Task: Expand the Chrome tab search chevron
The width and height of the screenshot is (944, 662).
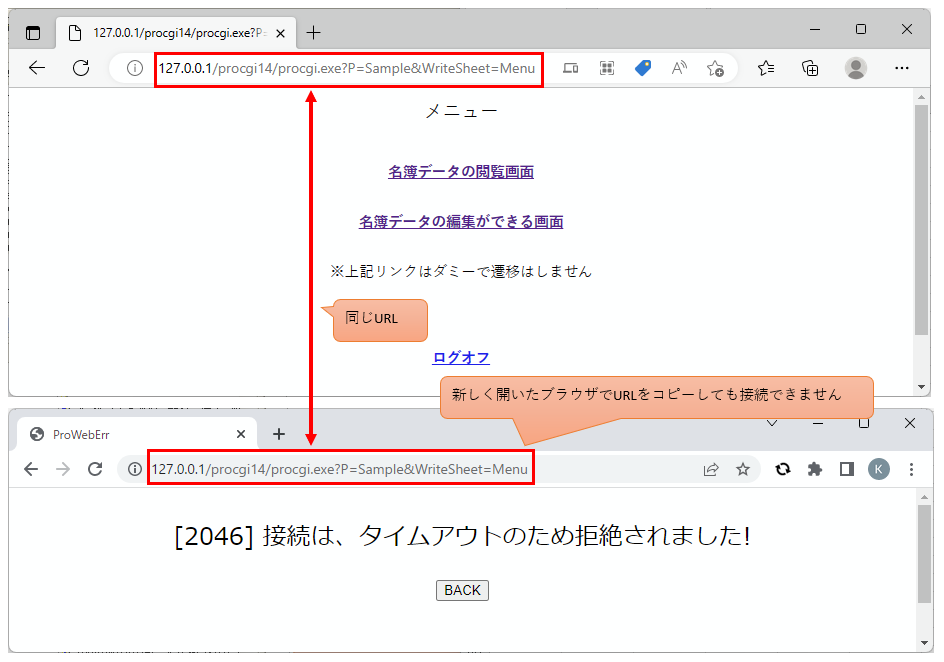Action: [x=772, y=424]
